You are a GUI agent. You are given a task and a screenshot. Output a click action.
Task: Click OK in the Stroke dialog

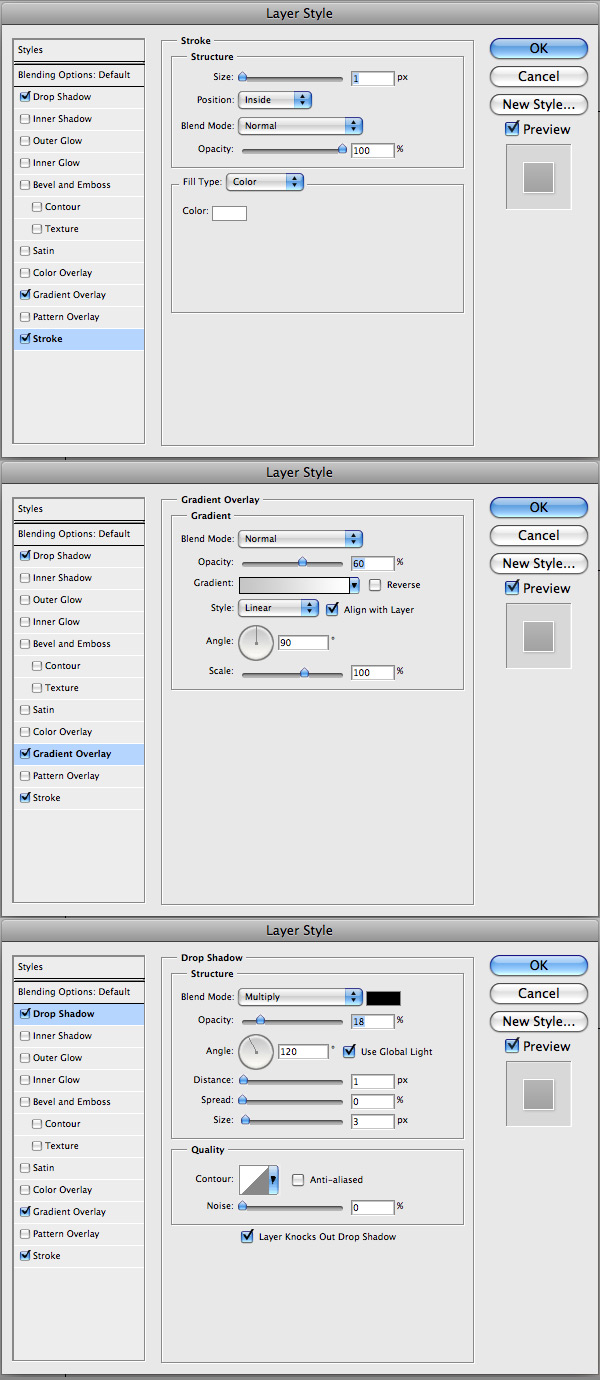click(x=538, y=48)
